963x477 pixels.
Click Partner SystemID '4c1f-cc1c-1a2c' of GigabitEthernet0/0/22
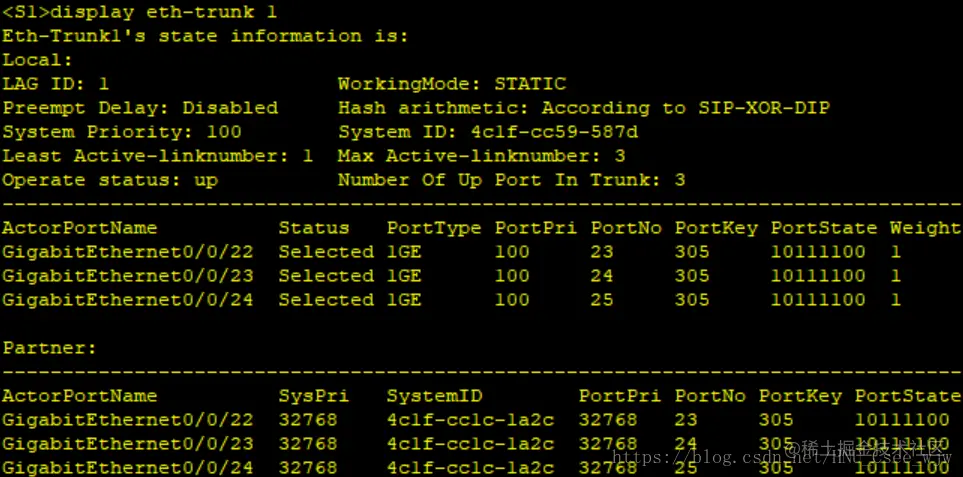point(471,421)
